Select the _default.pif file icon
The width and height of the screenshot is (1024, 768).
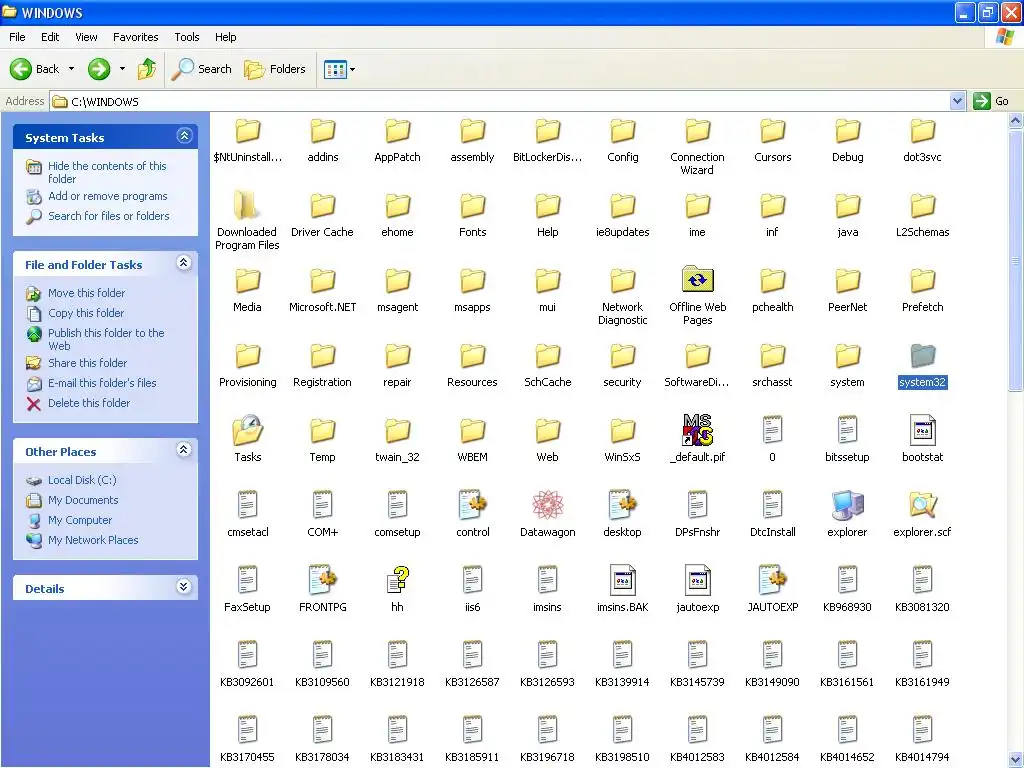(x=697, y=430)
